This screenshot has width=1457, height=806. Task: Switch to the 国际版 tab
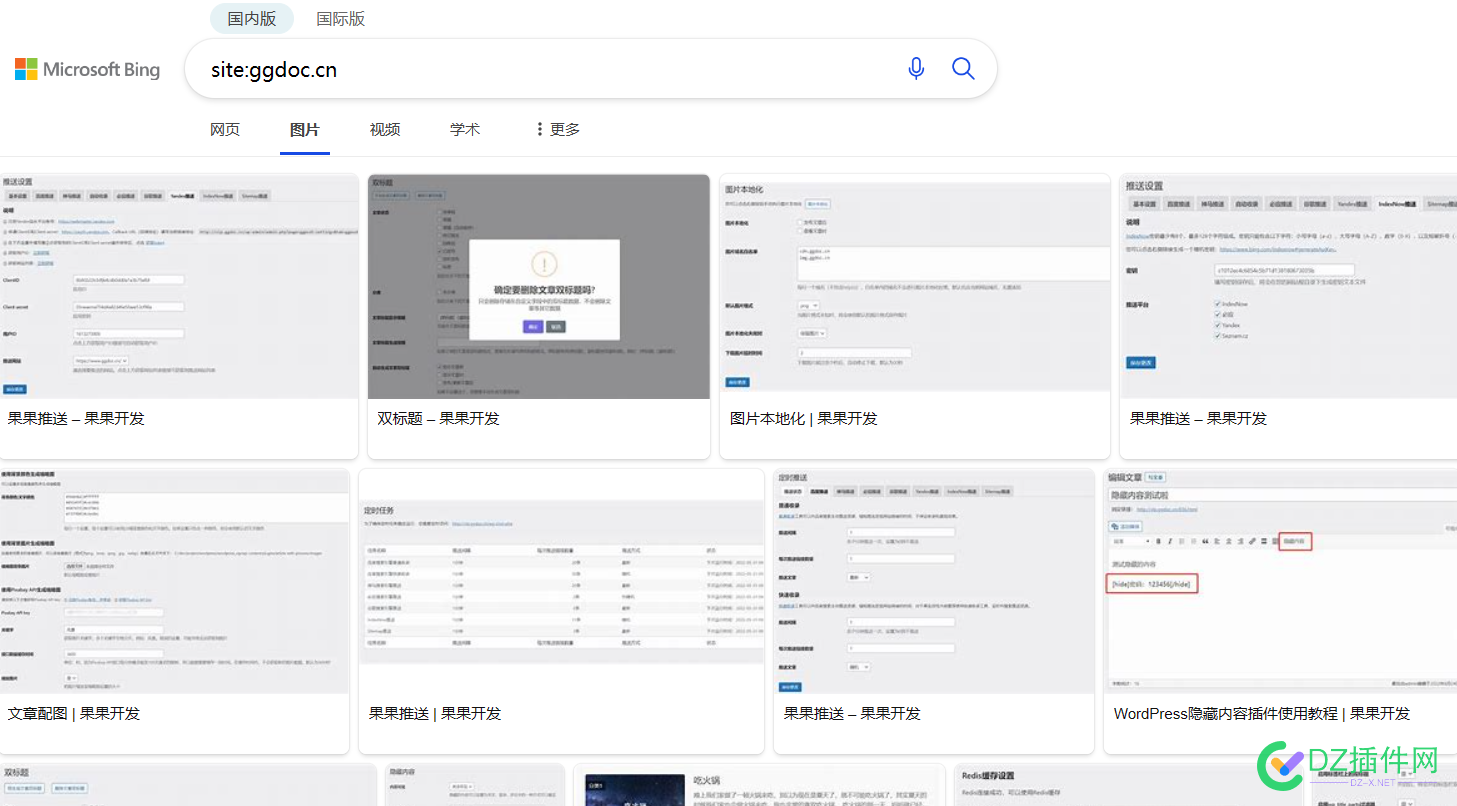pyautogui.click(x=341, y=18)
